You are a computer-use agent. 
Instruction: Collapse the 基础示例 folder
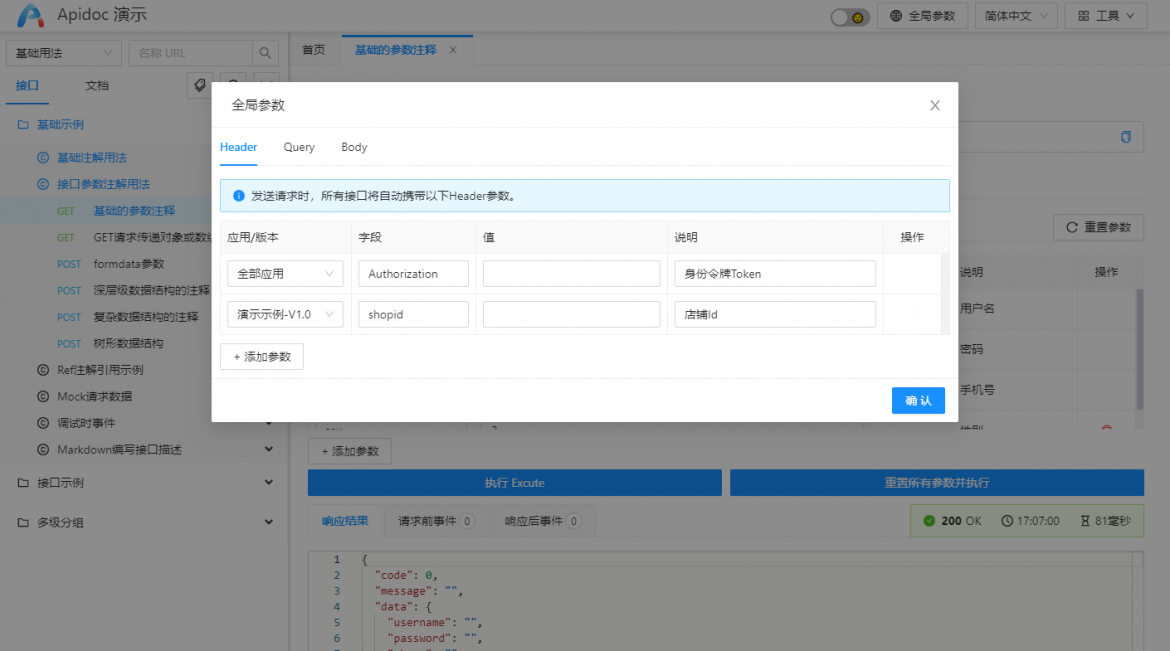pos(60,125)
